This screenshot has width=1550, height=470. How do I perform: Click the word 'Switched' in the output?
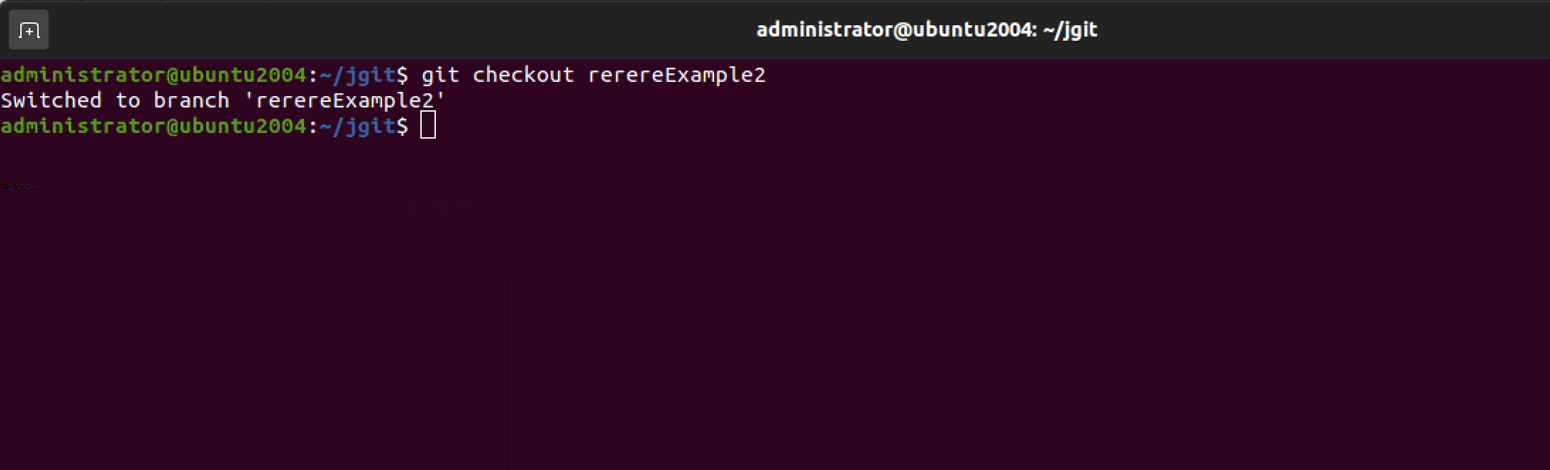click(x=51, y=101)
